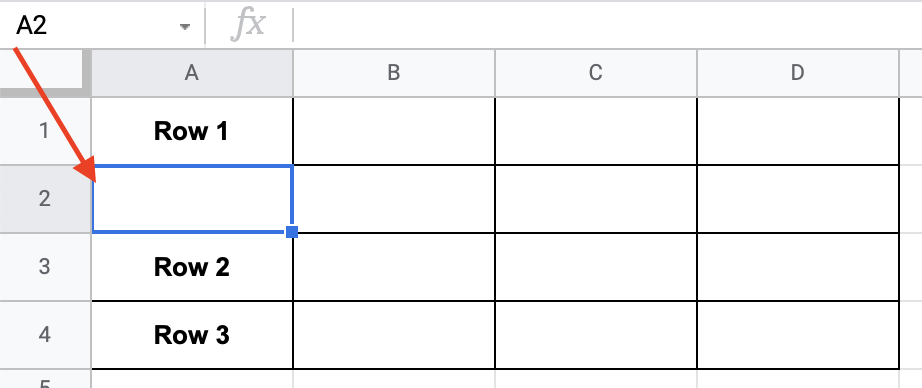
Task: Click the cell containing Row 3
Action: coord(192,335)
